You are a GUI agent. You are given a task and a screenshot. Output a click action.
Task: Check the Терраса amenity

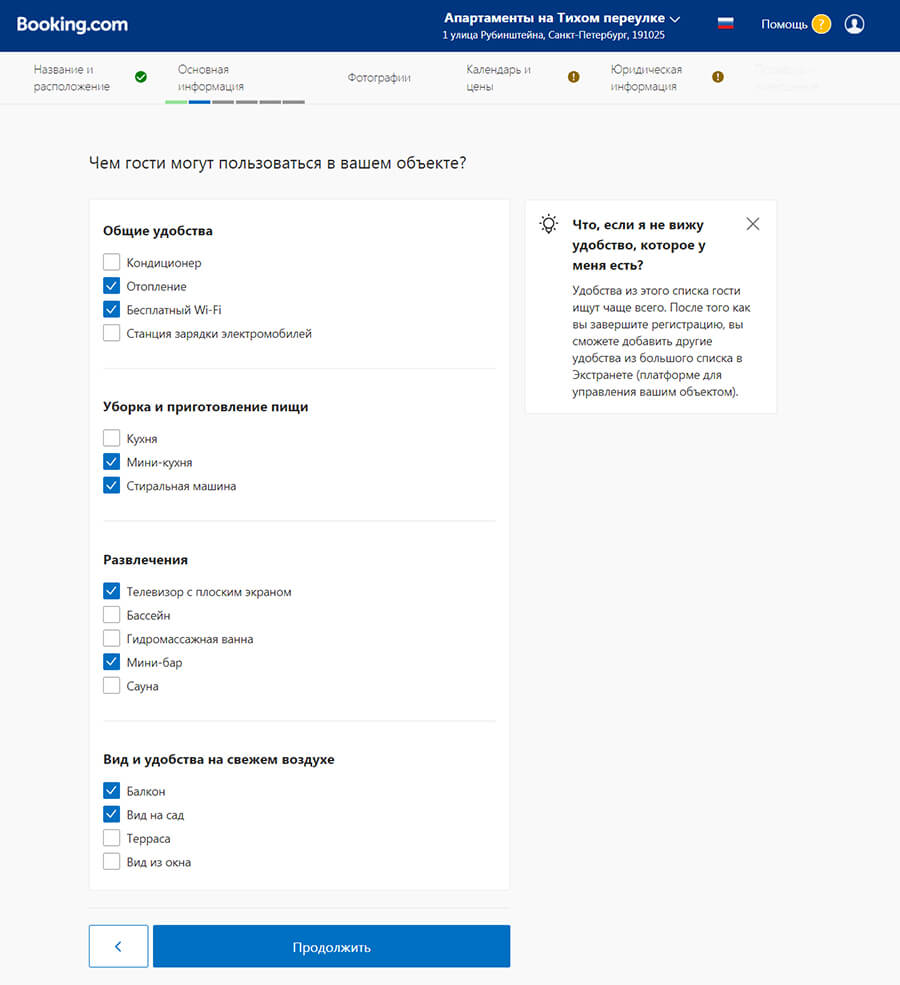tap(112, 839)
